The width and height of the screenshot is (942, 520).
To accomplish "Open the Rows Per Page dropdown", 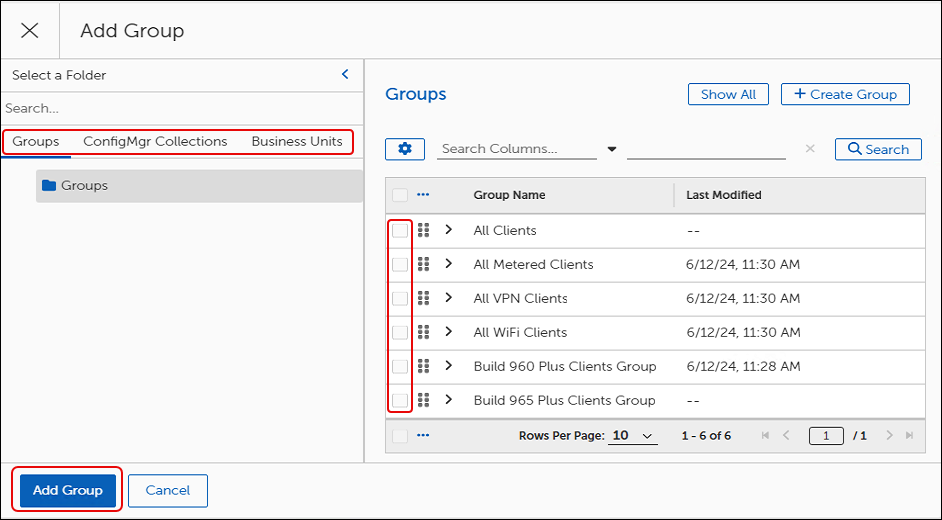I will pyautogui.click(x=633, y=436).
